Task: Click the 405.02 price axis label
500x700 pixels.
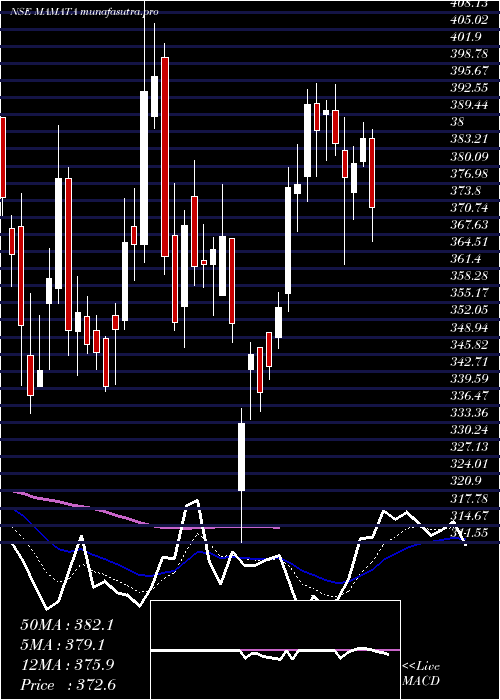Action: click(469, 20)
